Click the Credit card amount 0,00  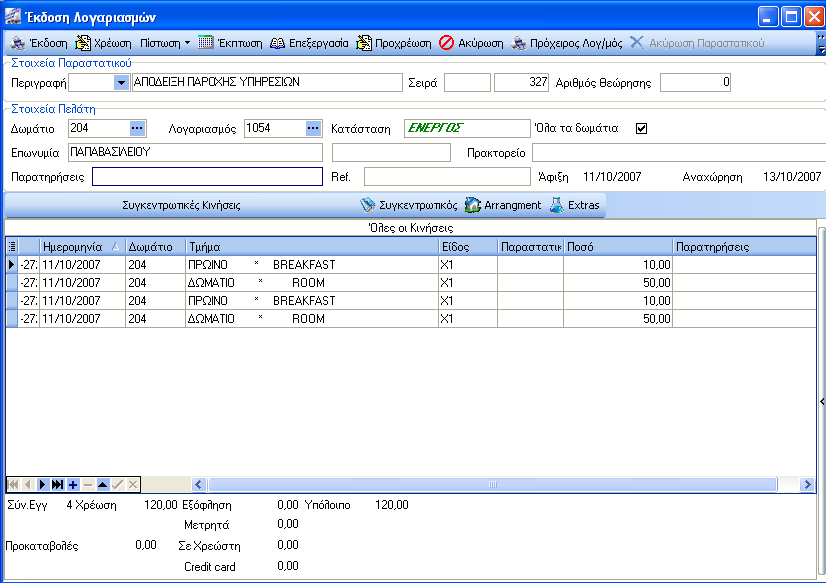pos(288,566)
